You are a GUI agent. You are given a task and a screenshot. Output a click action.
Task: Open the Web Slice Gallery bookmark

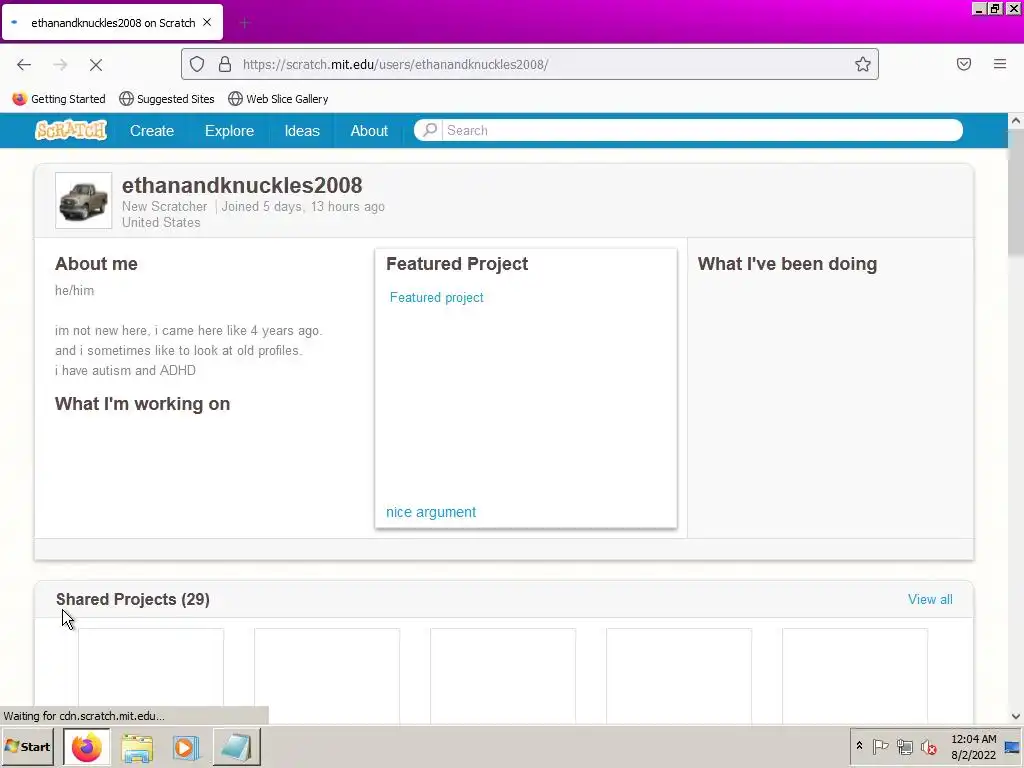click(x=278, y=99)
